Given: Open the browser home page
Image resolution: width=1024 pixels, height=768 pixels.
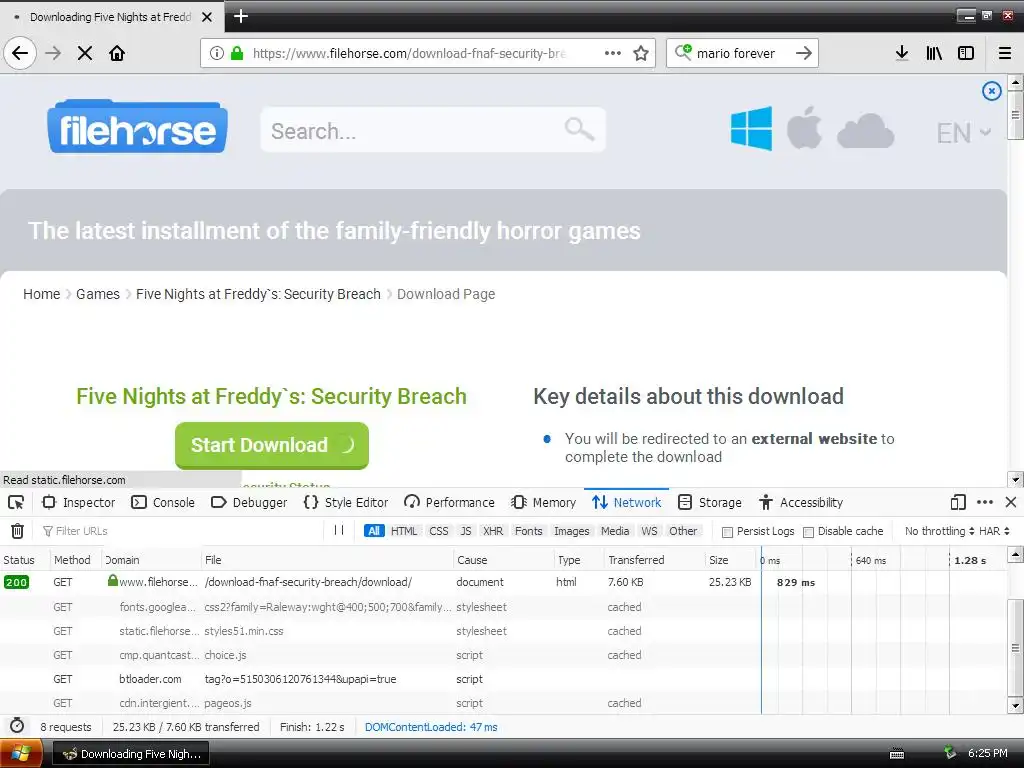Looking at the screenshot, I should [117, 53].
